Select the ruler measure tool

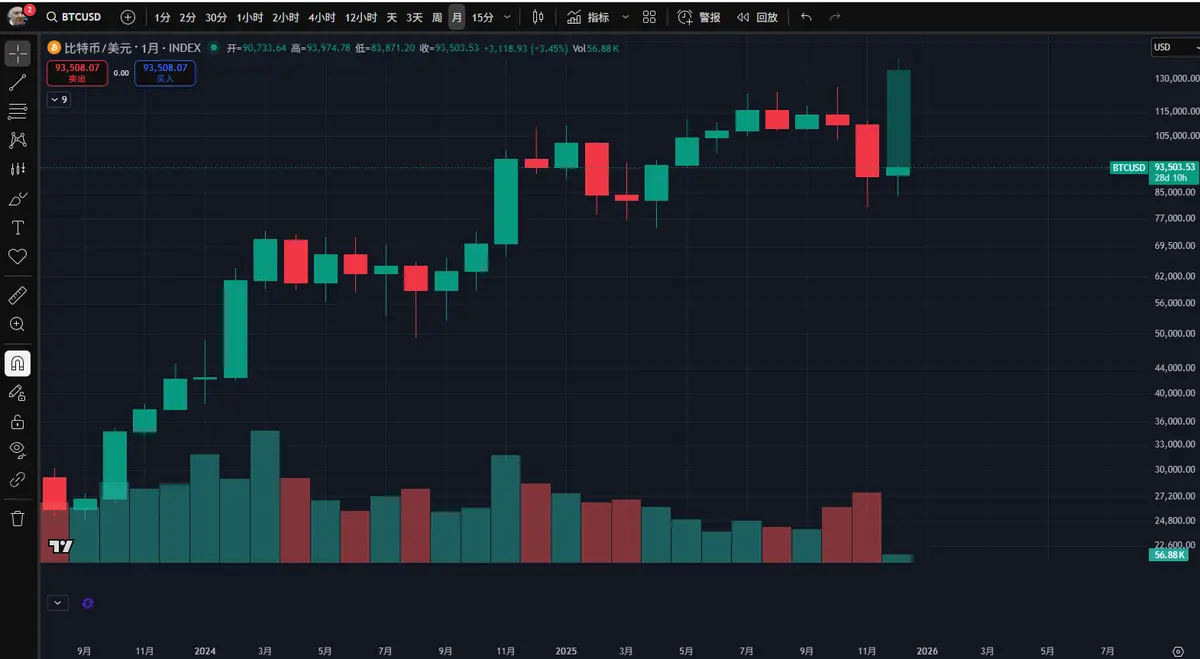pos(17,295)
